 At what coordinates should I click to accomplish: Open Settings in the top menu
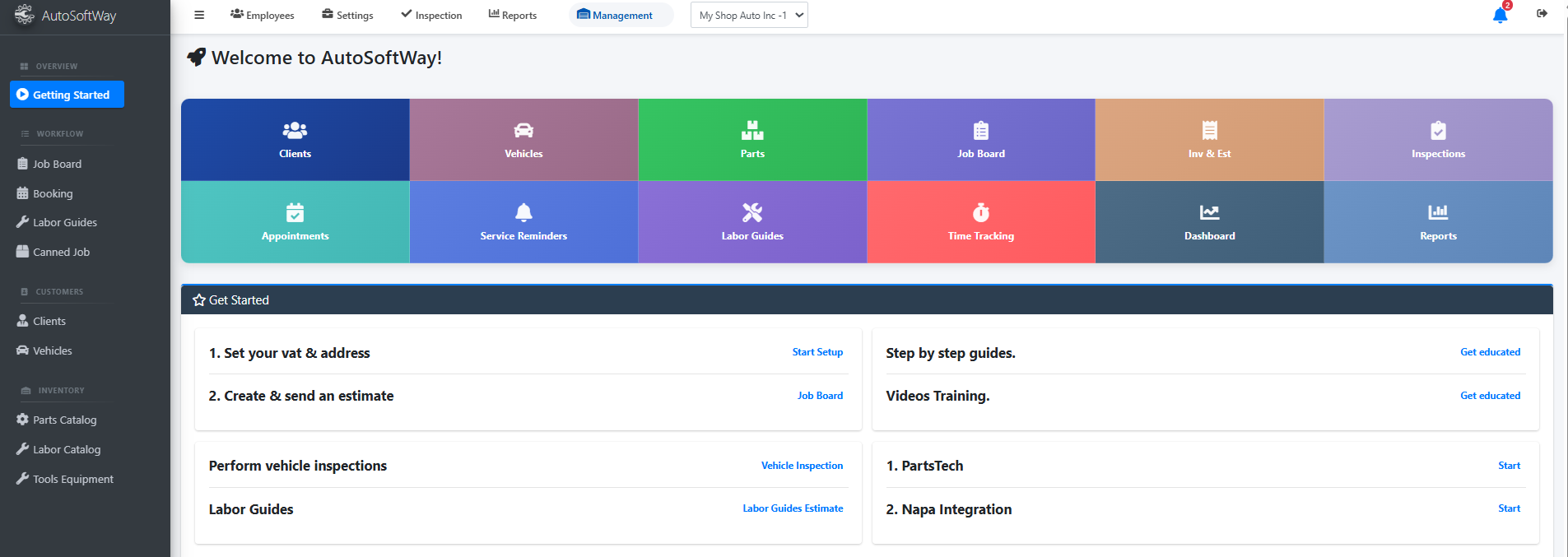tap(347, 15)
